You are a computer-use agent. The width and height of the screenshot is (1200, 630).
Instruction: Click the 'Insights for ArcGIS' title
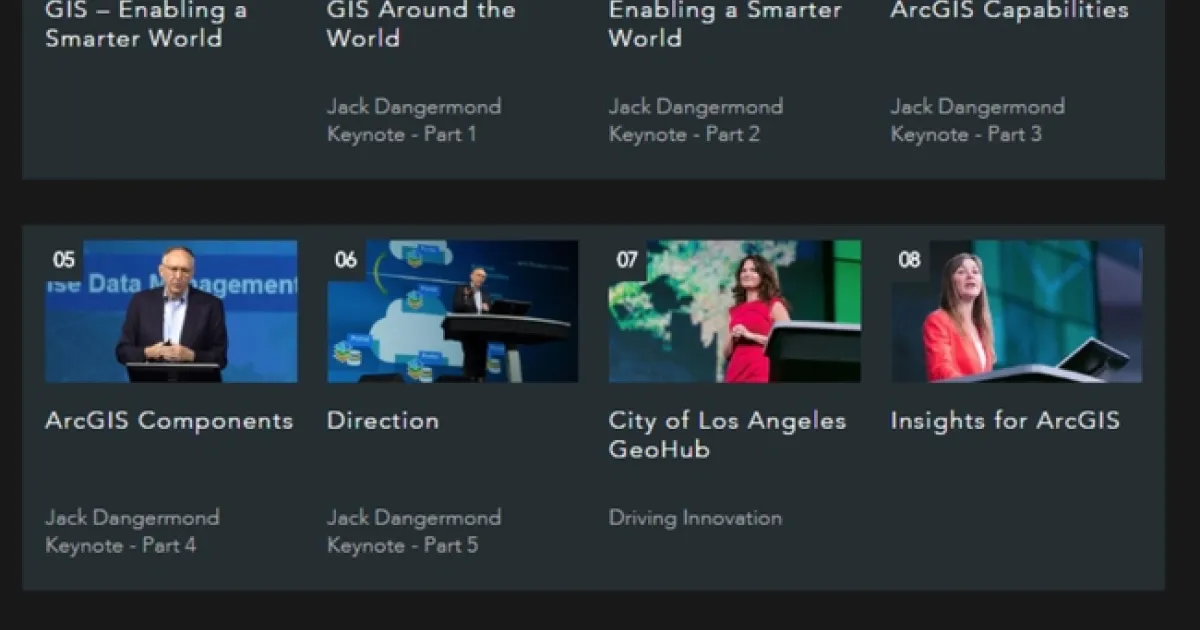(1005, 421)
